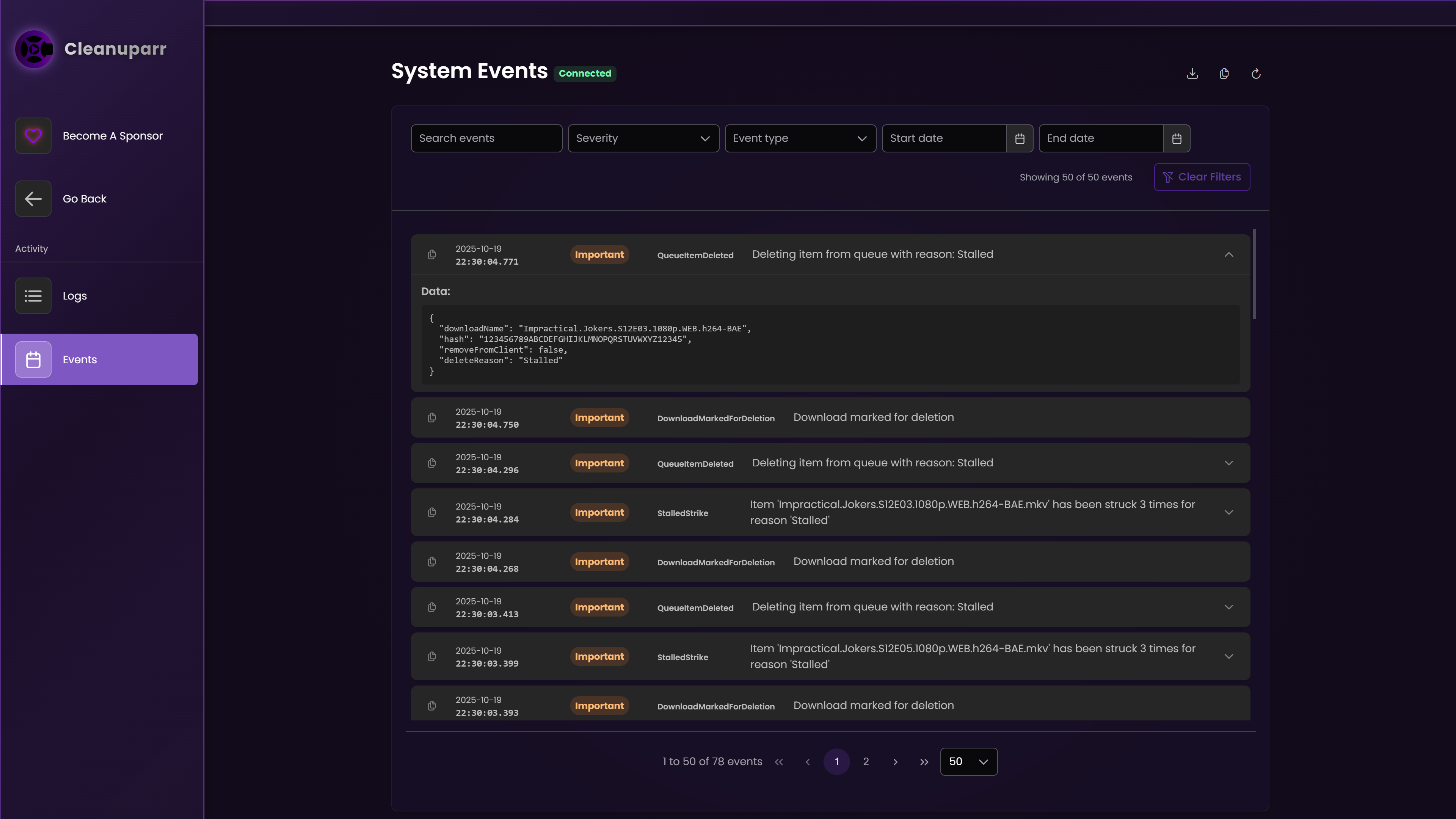Click the copy events icon in header
Viewport: 1456px width, 819px height.
click(1224, 74)
